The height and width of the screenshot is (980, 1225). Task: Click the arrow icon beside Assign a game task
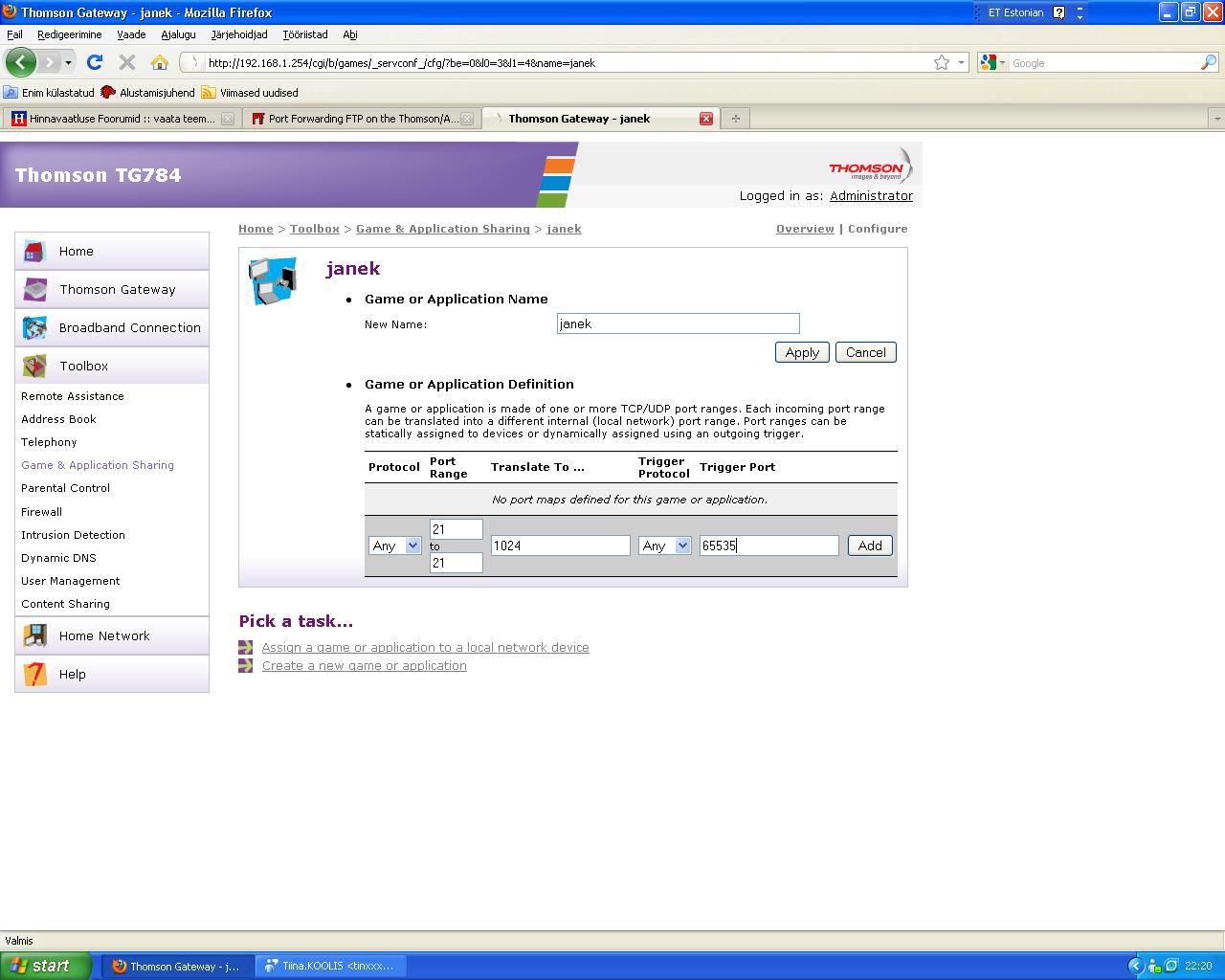pos(246,648)
